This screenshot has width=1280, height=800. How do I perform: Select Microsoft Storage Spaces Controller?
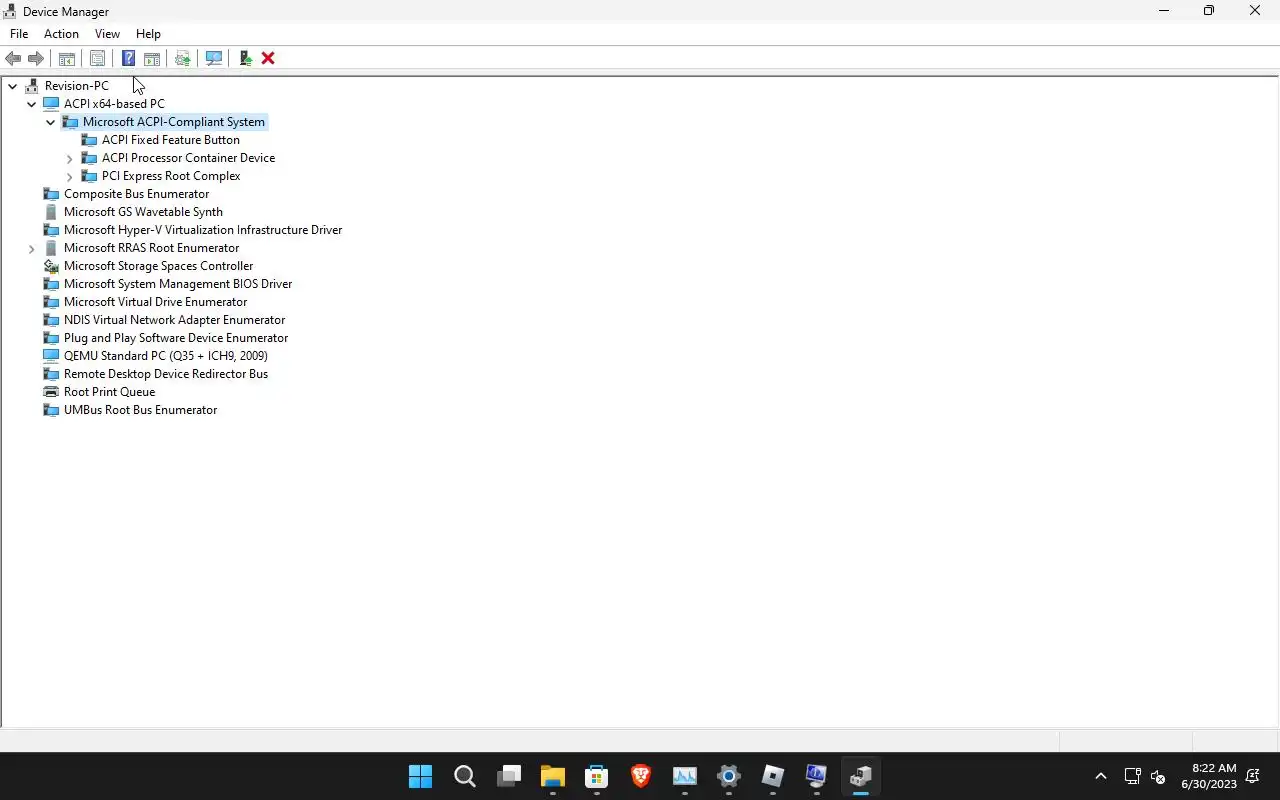click(158, 266)
